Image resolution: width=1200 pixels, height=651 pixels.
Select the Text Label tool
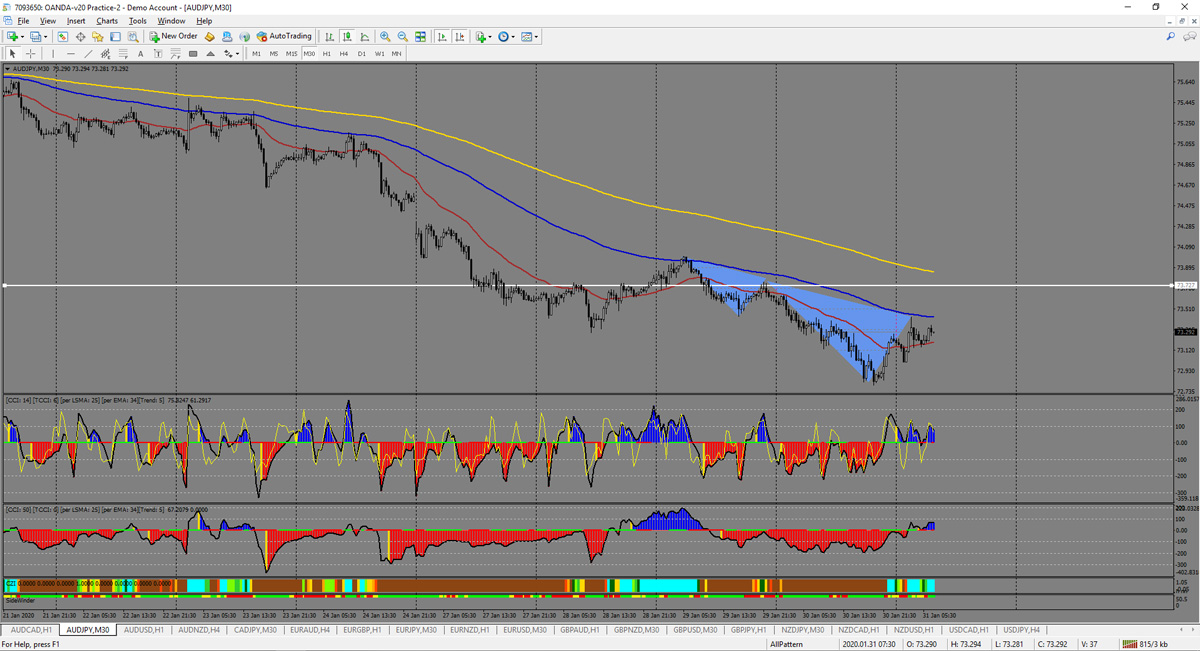[158, 54]
